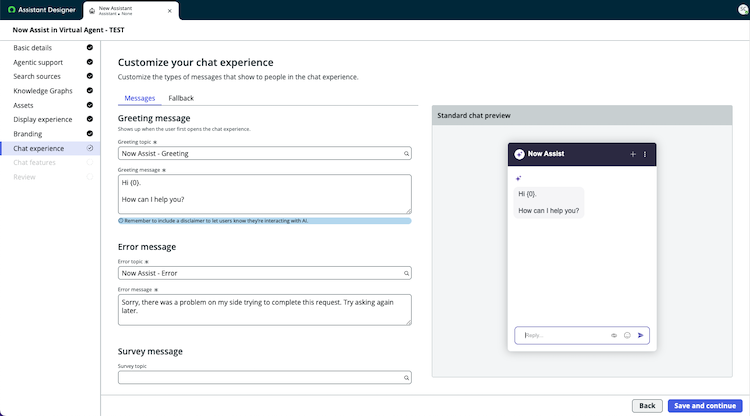Screen dimensions: 750x416
Task: Switch to the Fallback tab
Action: point(181,98)
